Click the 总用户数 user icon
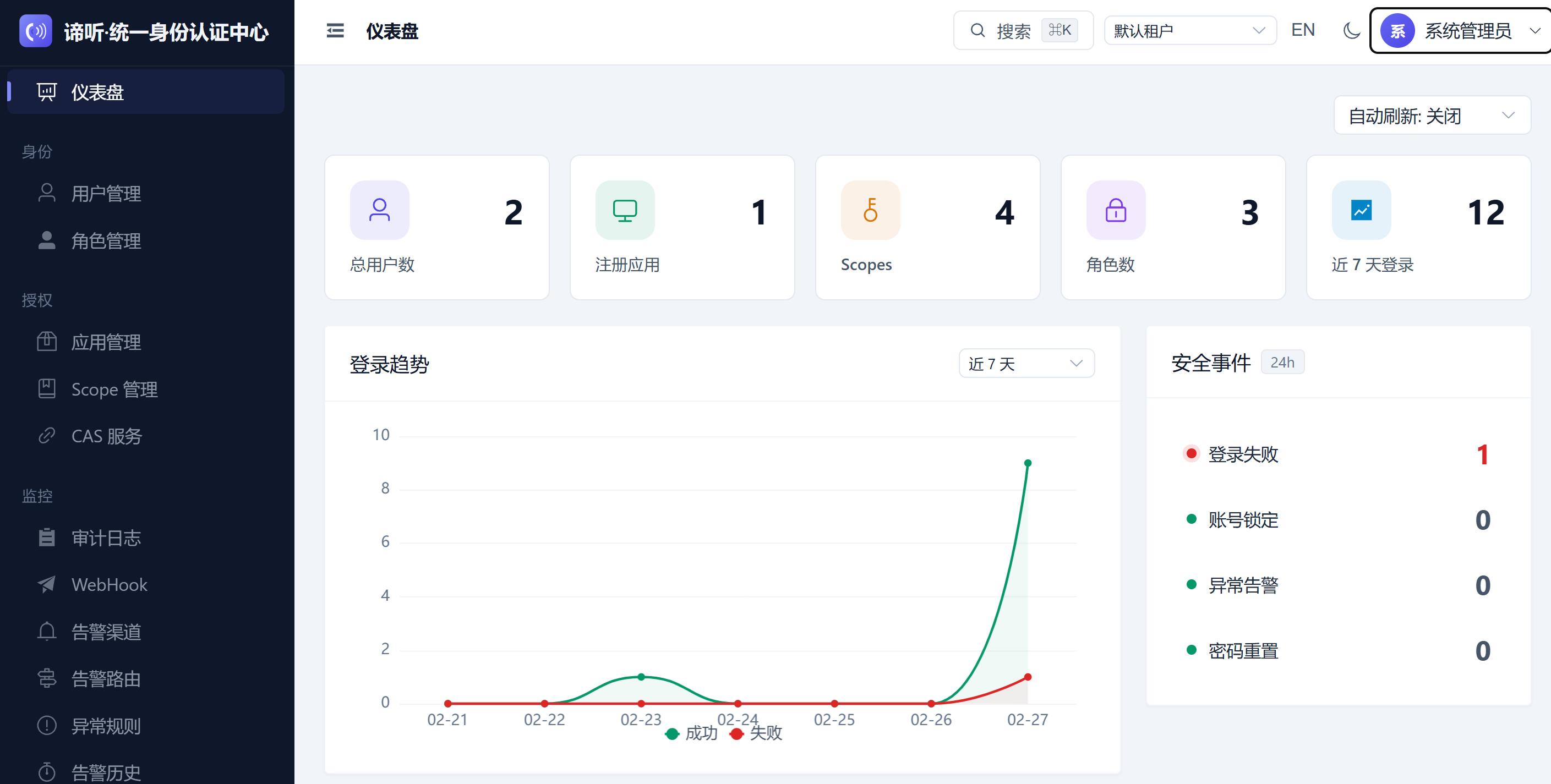Viewport: 1551px width, 784px height. click(x=379, y=210)
